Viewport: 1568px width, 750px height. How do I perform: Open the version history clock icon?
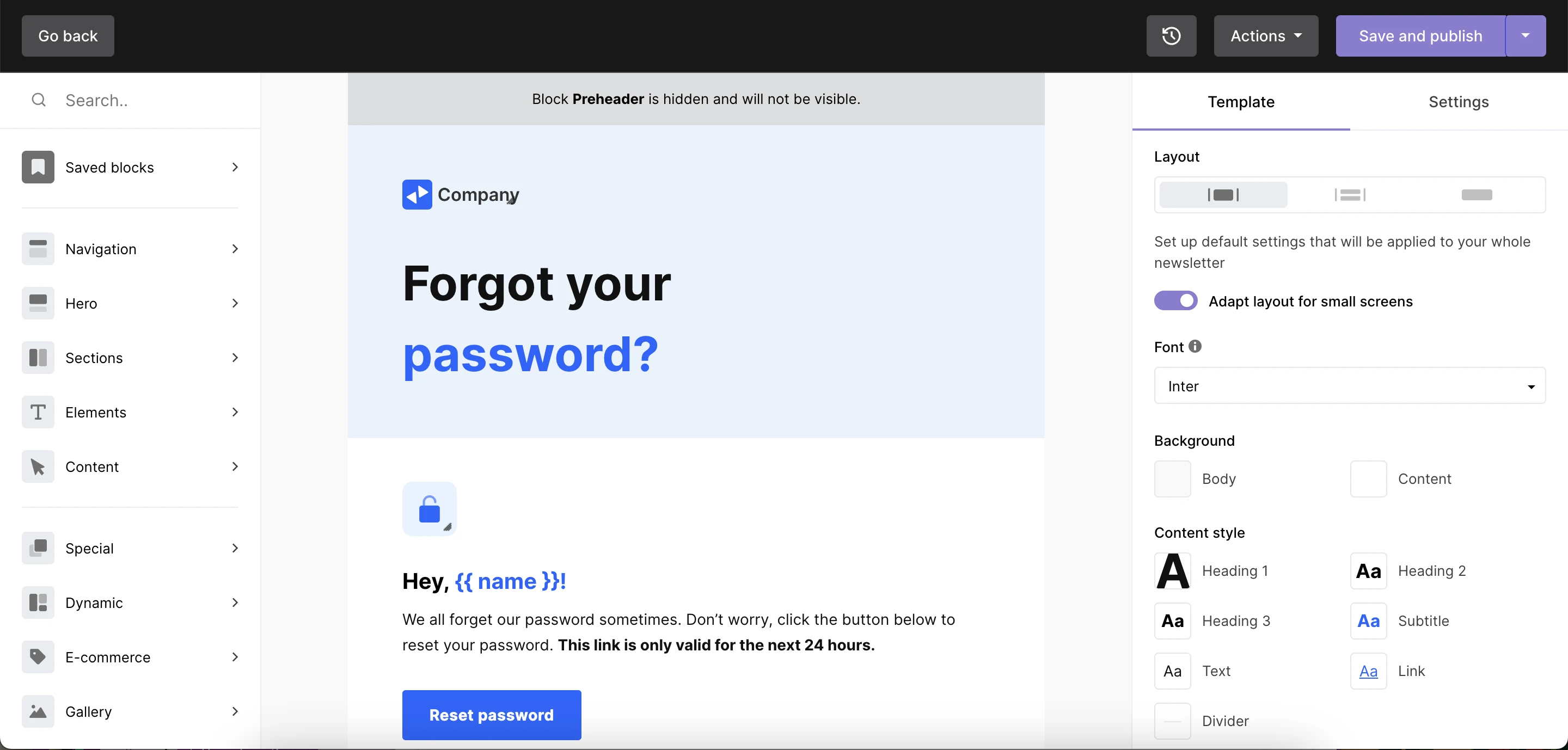point(1171,36)
